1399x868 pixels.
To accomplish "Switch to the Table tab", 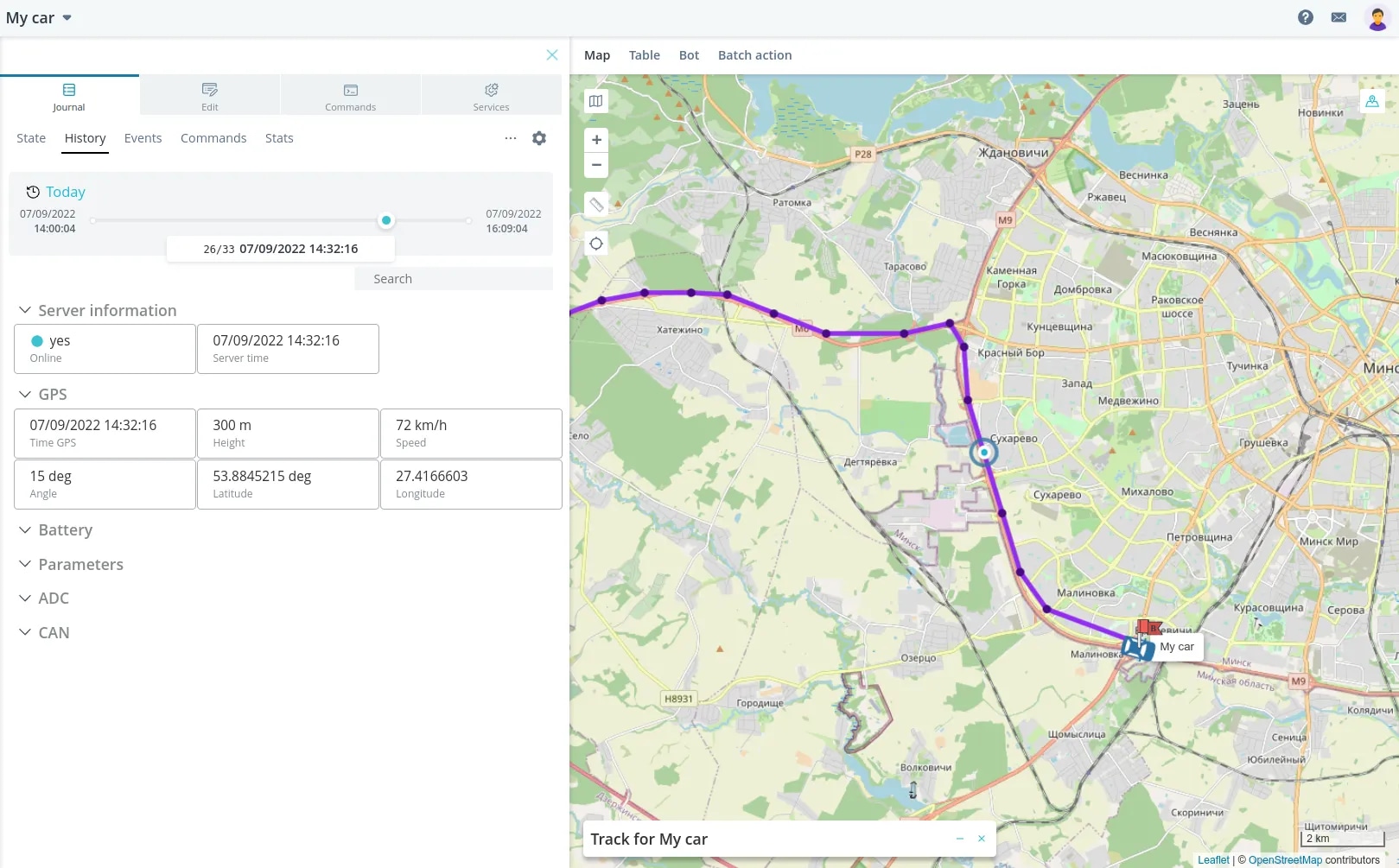I will tap(644, 55).
